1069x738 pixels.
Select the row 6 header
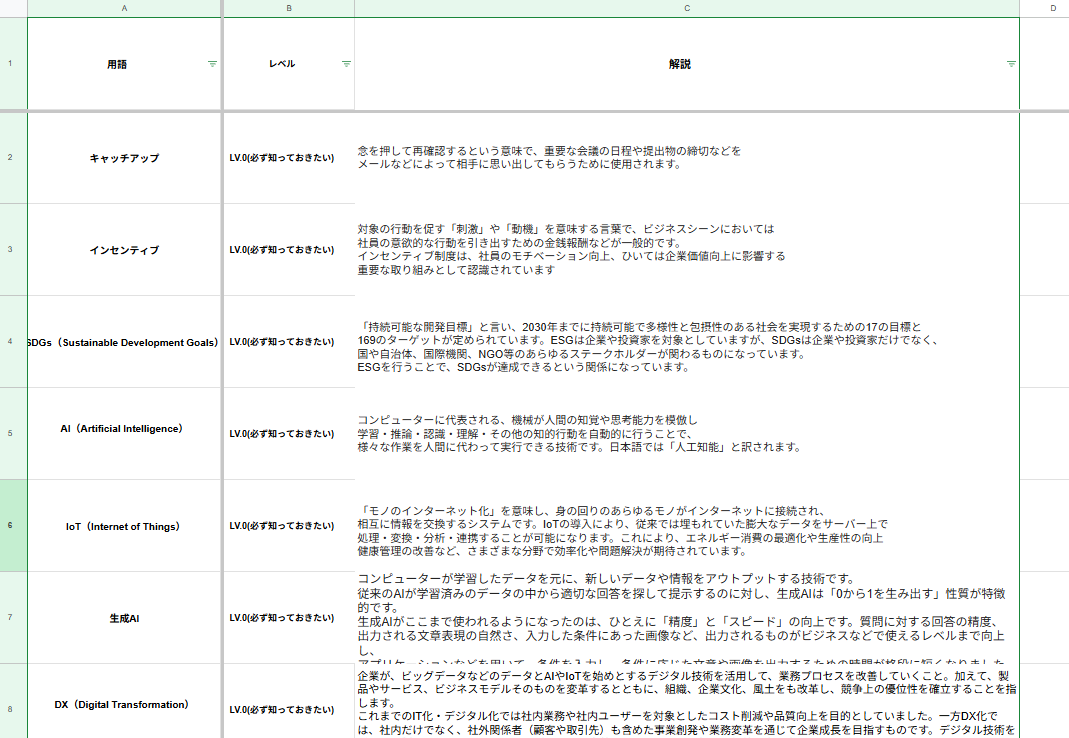point(10,525)
